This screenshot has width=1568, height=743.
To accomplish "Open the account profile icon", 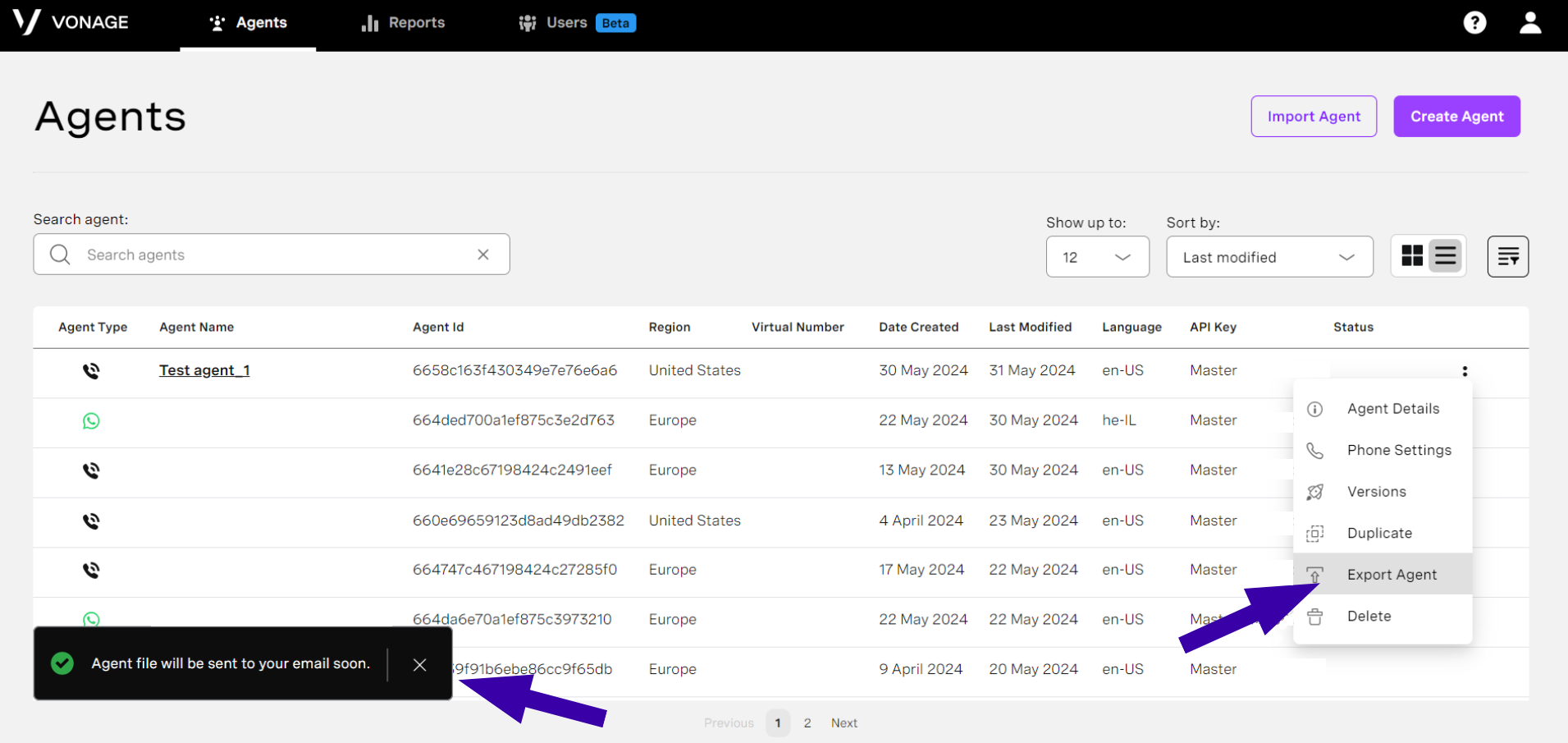I will pos(1529,22).
